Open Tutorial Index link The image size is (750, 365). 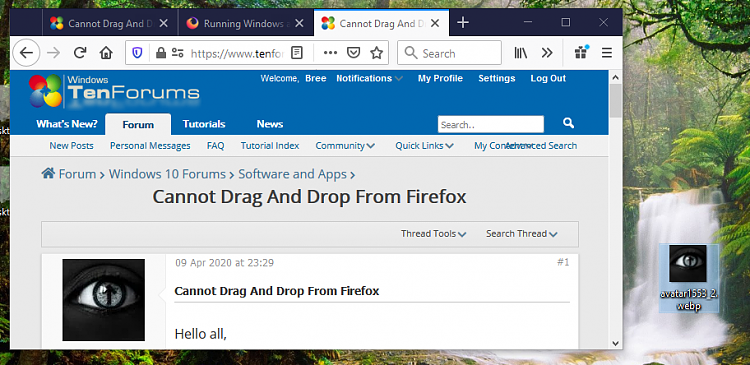[270, 146]
